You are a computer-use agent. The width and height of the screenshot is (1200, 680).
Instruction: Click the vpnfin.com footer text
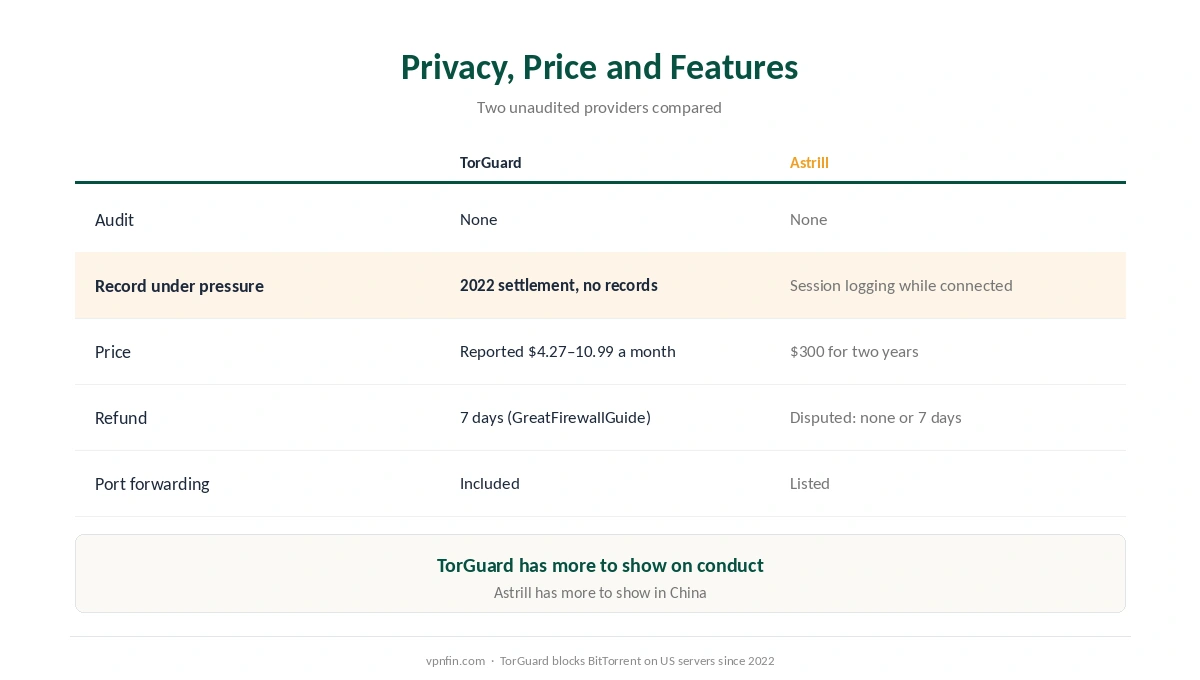pyautogui.click(x=455, y=661)
